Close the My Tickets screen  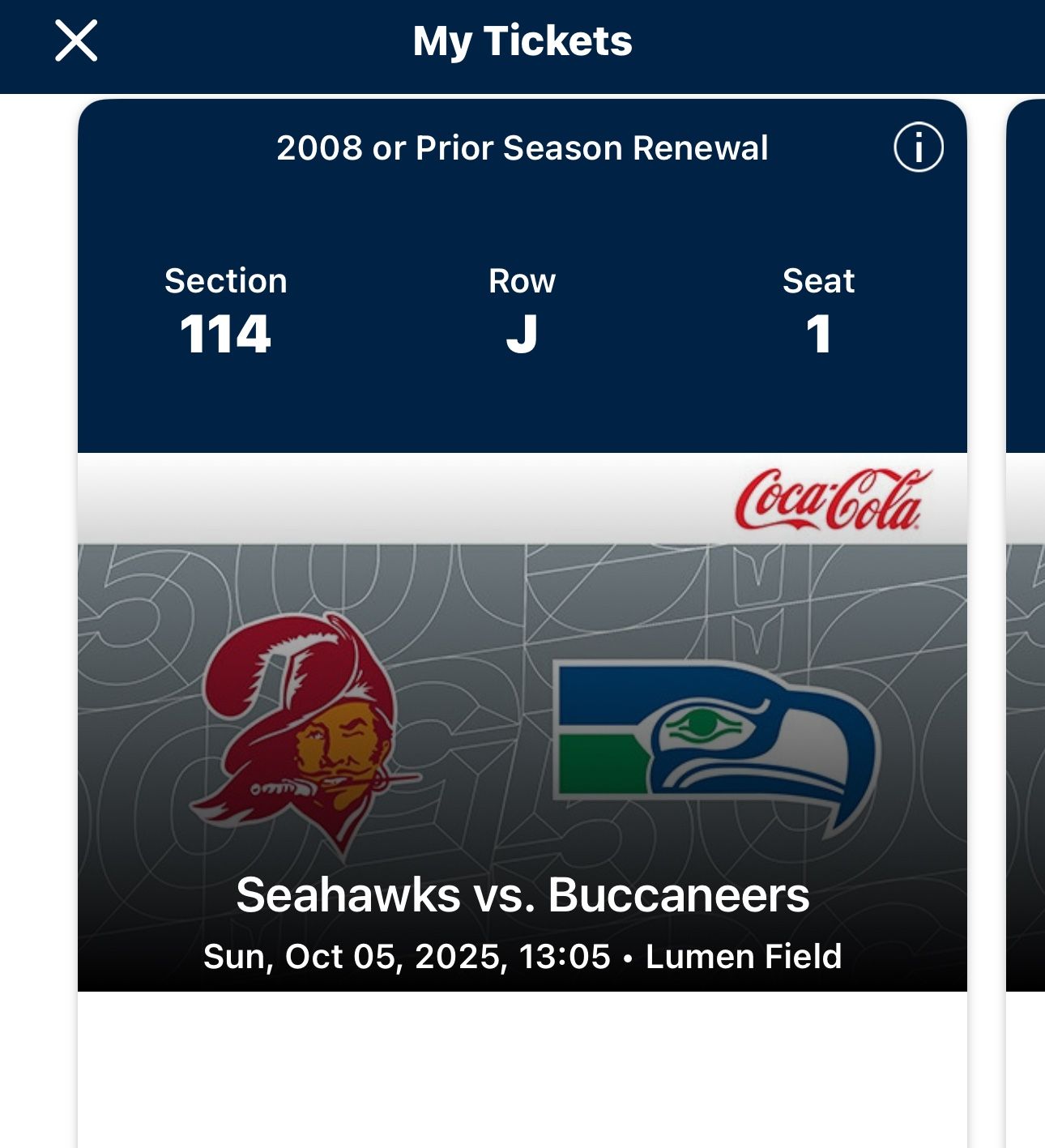pos(76,41)
